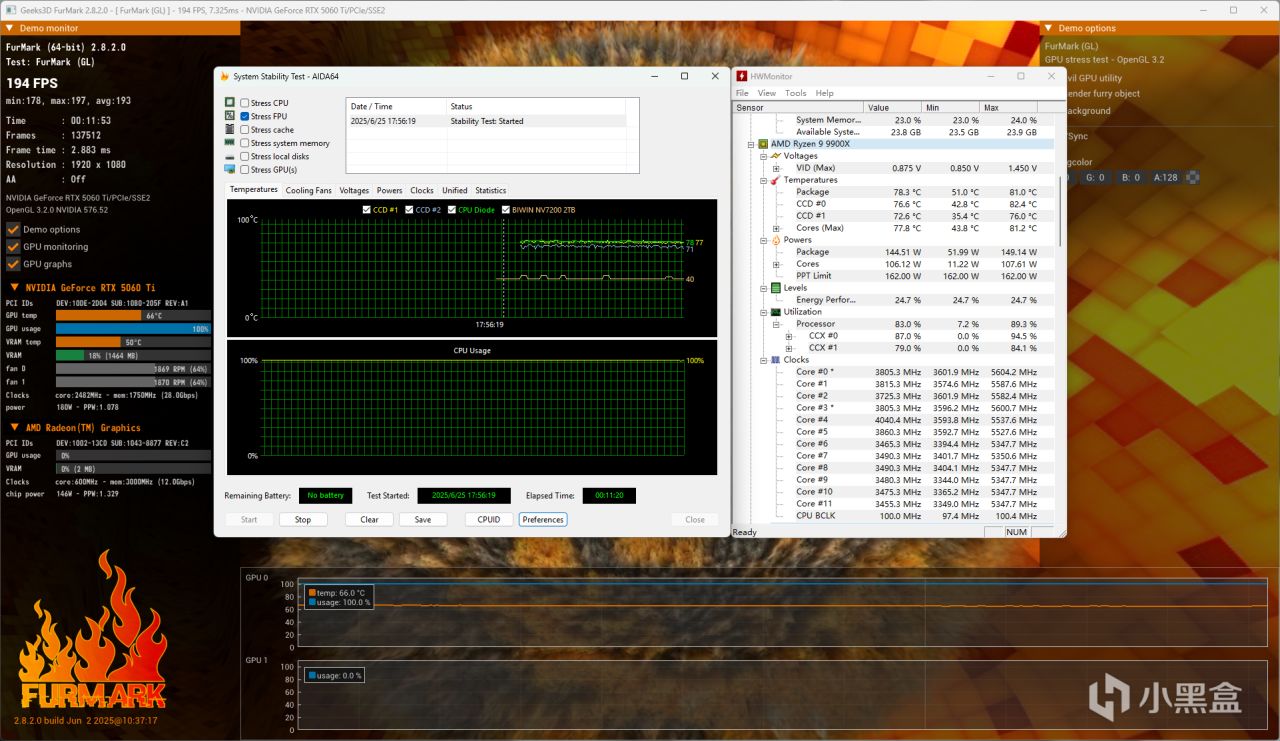The width and height of the screenshot is (1280, 741).
Task: Enable the Stress local disks checkbox
Action: [245, 156]
